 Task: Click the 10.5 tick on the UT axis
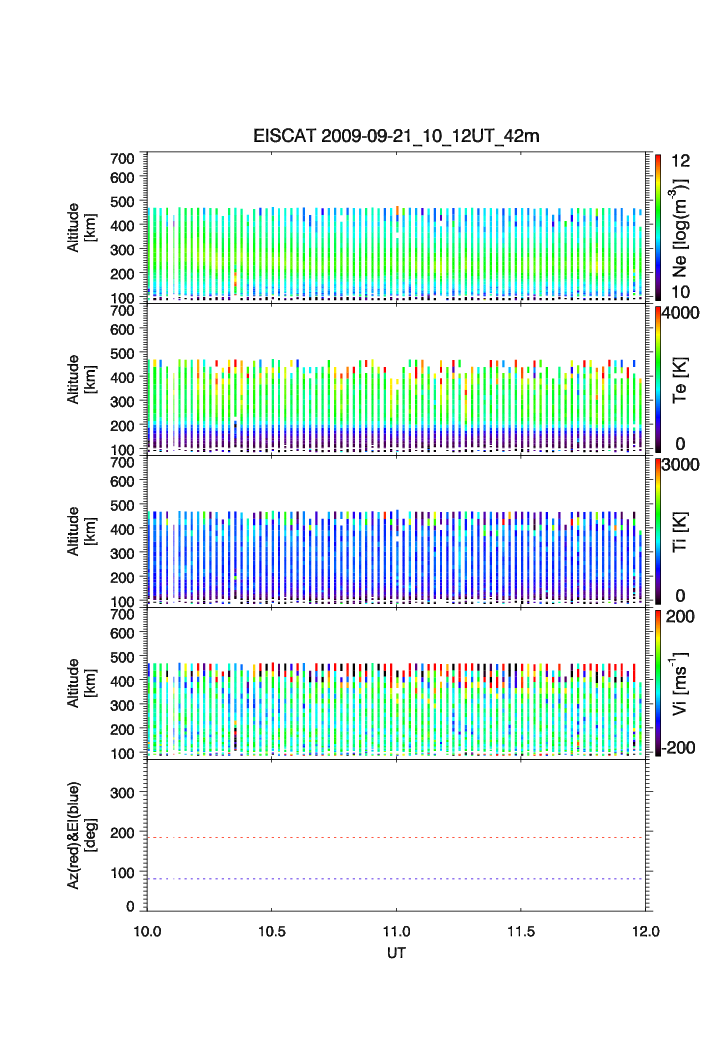click(x=272, y=931)
